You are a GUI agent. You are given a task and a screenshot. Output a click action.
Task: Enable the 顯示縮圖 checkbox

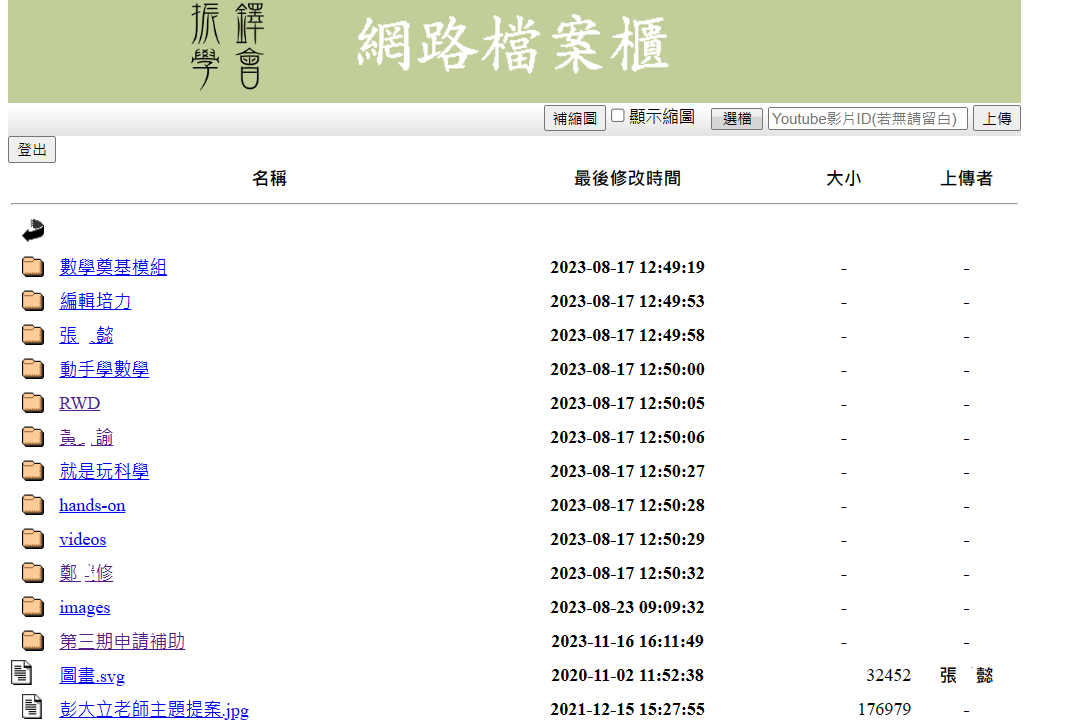coord(618,116)
